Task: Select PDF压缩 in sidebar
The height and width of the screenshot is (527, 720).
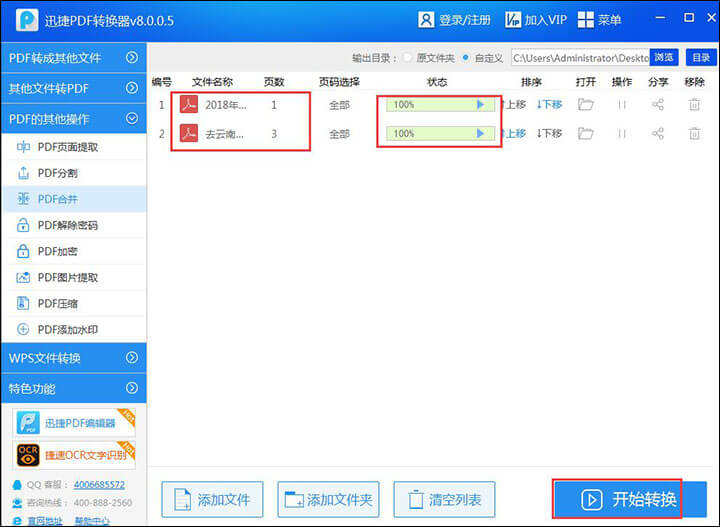Action: (73, 303)
